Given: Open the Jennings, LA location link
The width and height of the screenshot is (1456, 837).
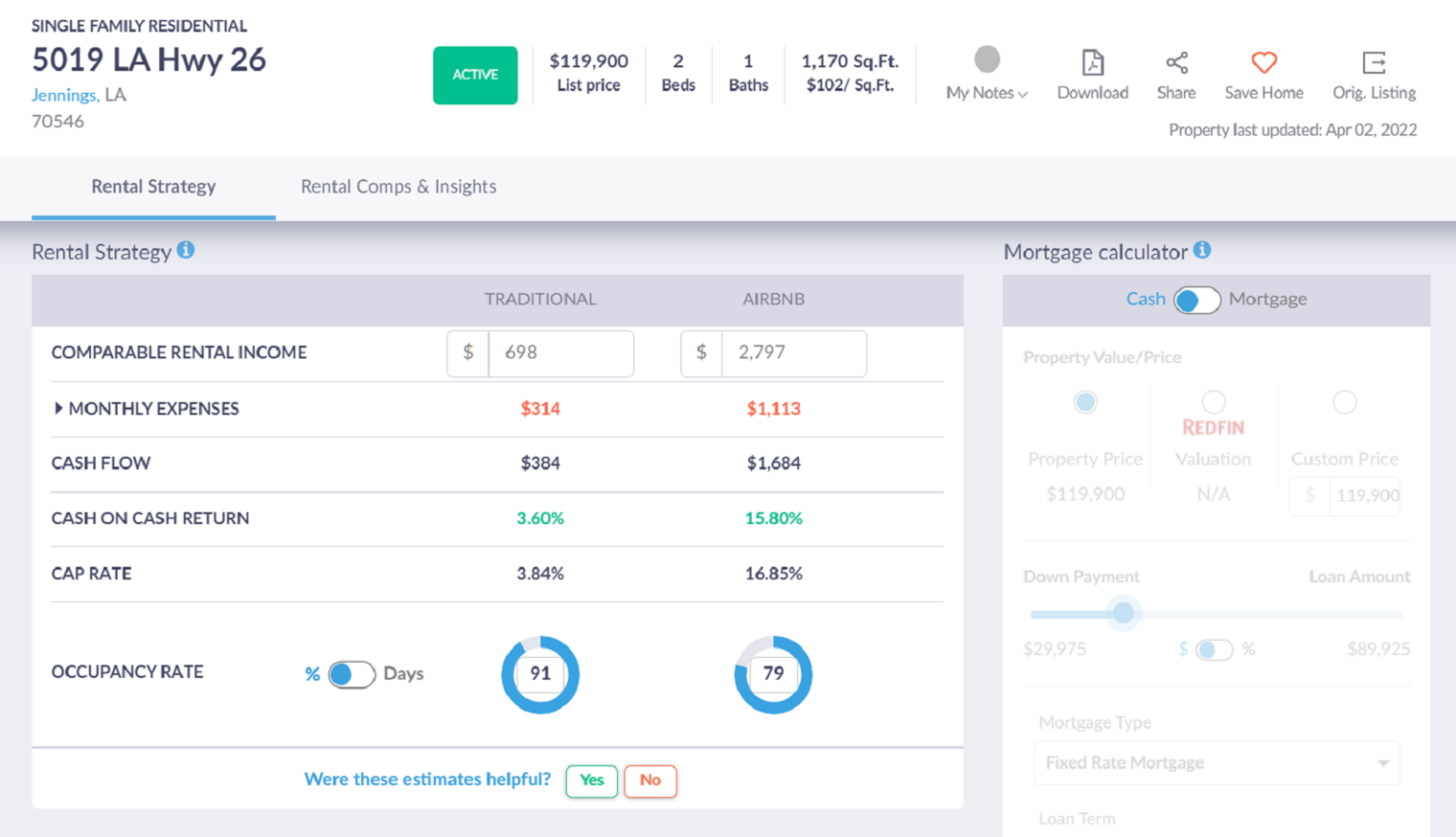Looking at the screenshot, I should [64, 95].
